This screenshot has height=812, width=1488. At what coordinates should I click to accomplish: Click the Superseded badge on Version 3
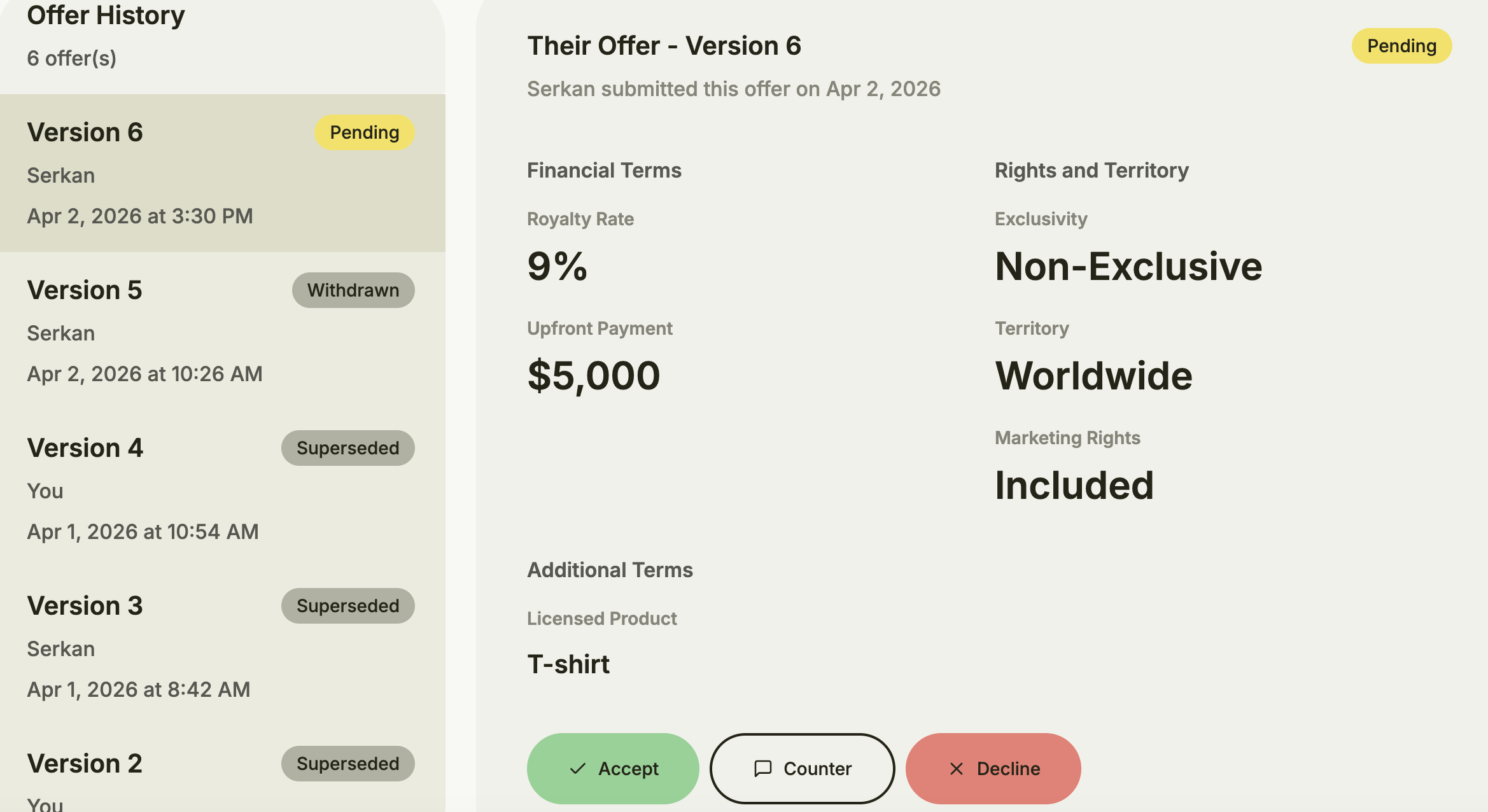click(x=347, y=606)
